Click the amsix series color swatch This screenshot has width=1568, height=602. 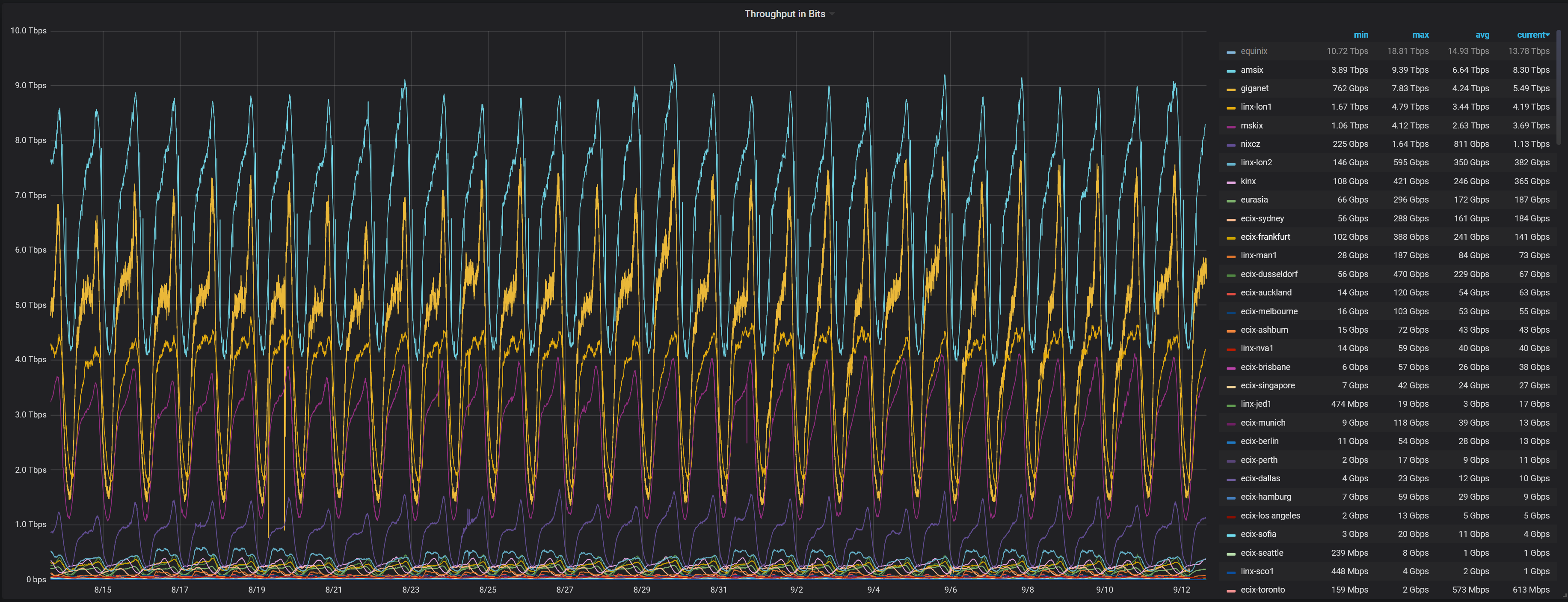point(1231,71)
